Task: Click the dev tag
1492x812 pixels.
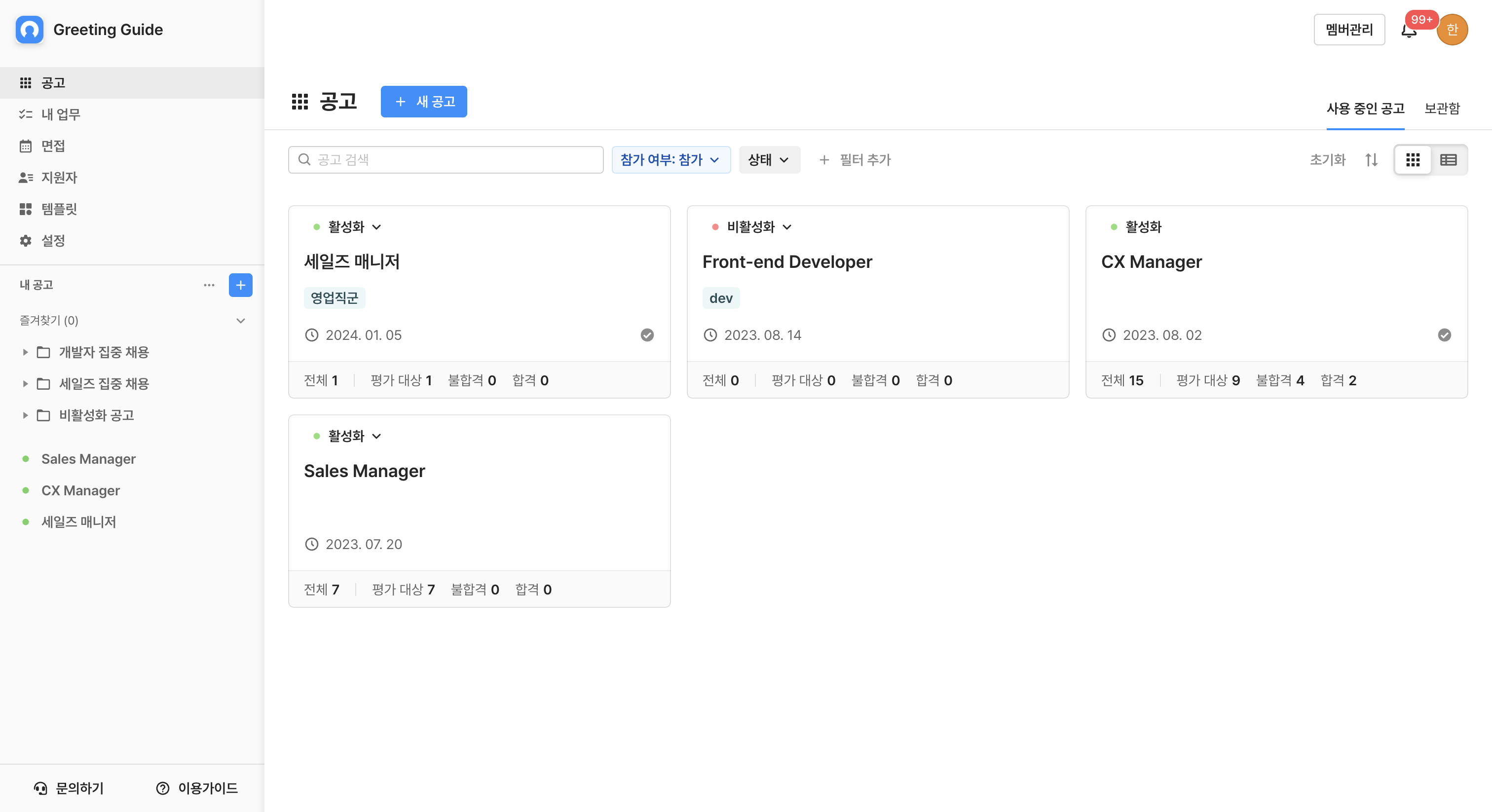Action: click(721, 297)
